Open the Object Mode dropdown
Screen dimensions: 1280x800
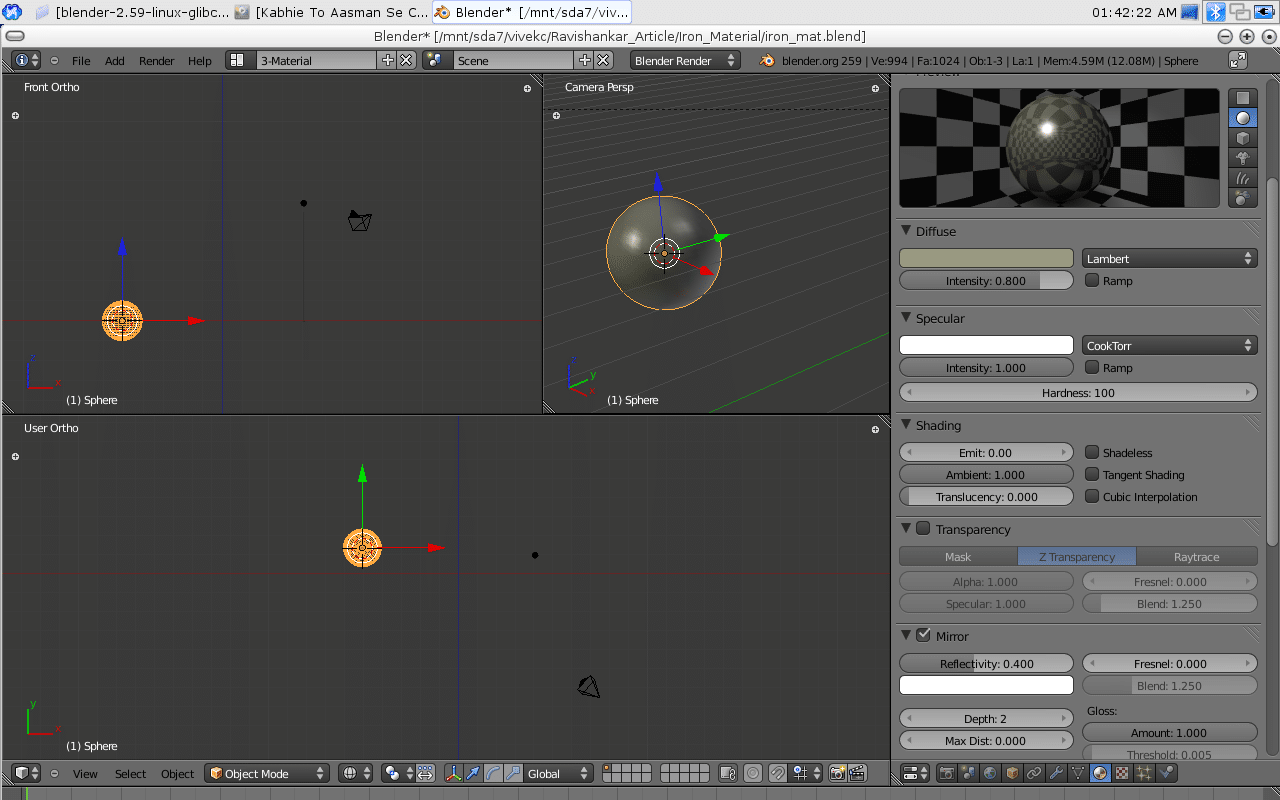pos(267,773)
